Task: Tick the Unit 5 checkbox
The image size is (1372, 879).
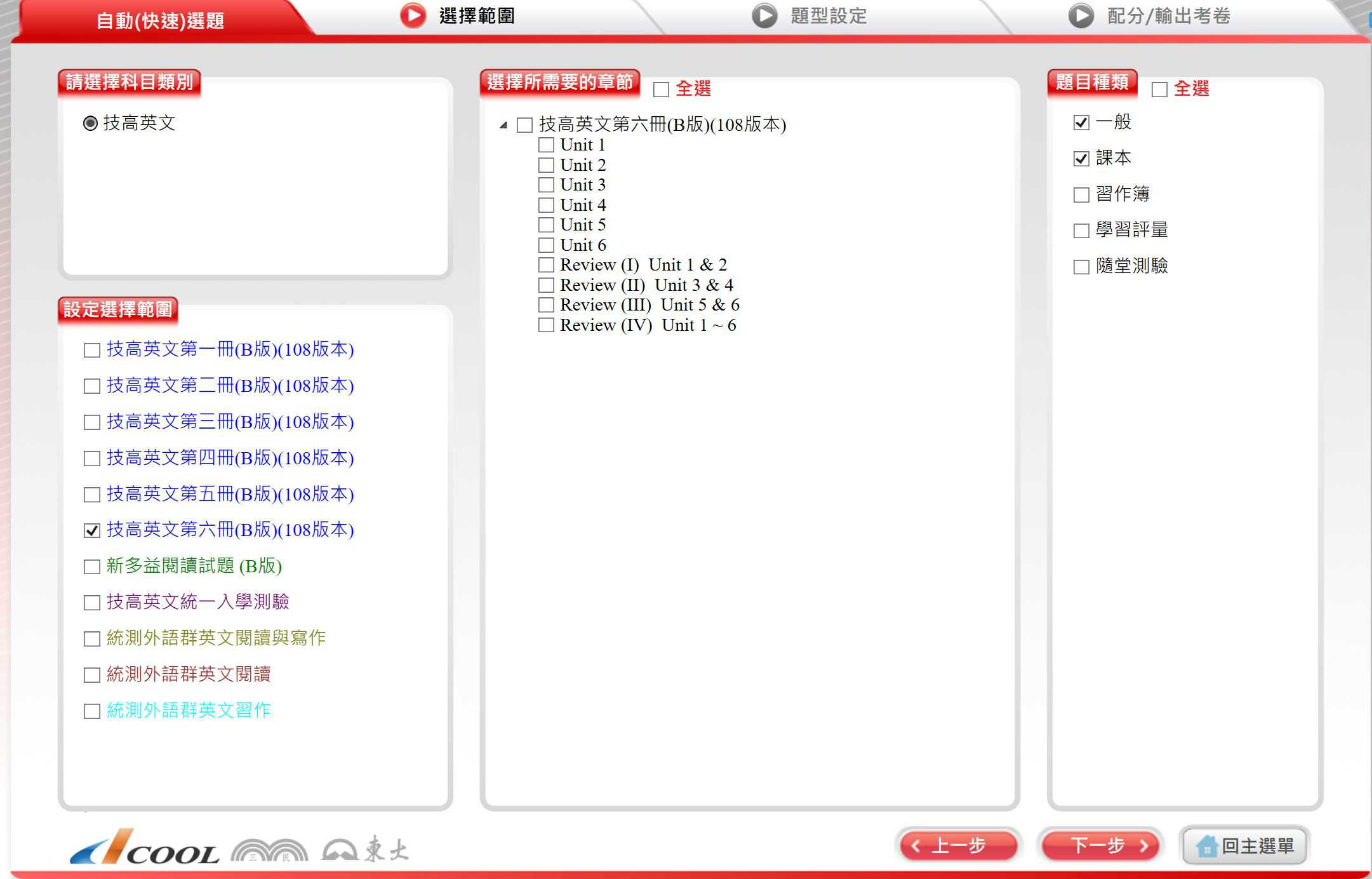Action: pos(546,225)
